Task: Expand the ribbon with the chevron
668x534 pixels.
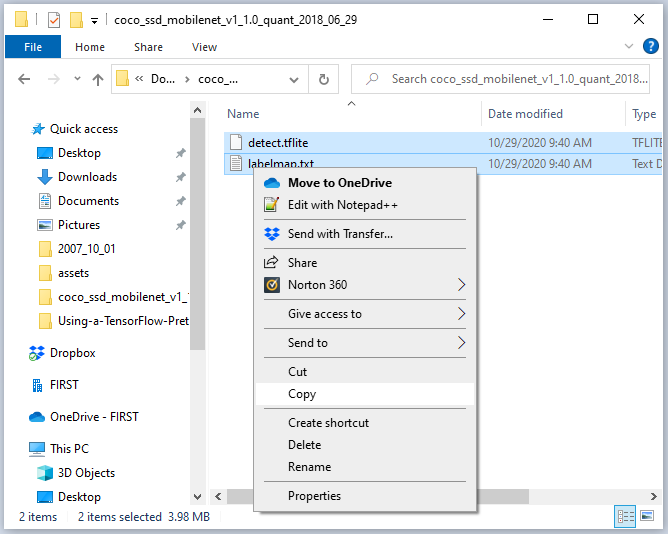Action: click(629, 46)
